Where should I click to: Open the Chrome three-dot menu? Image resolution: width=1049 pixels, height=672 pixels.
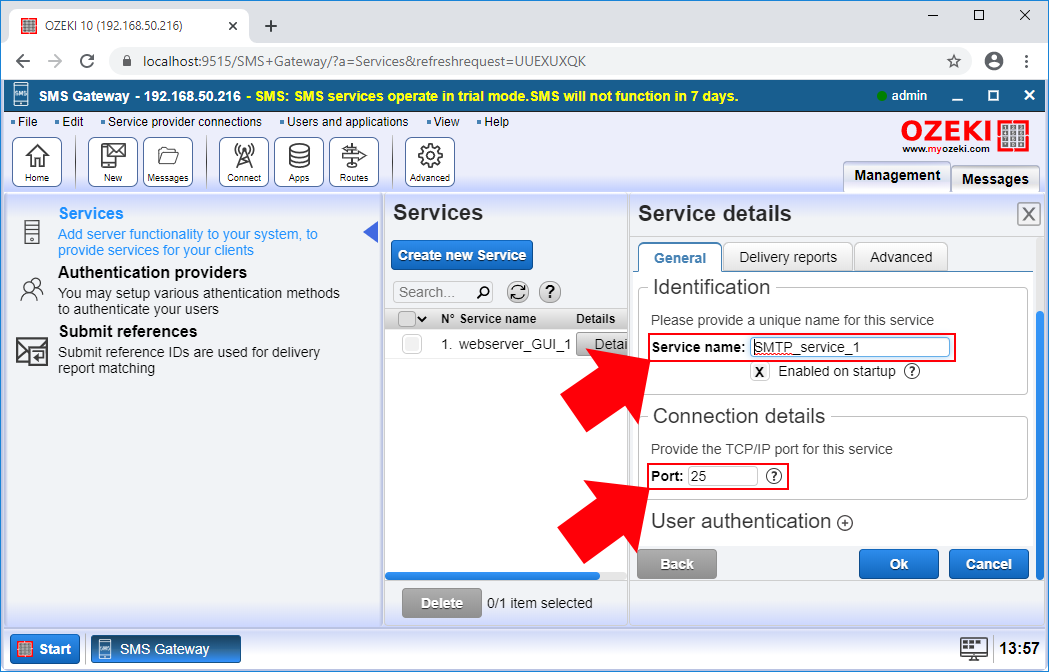[x=1027, y=62]
